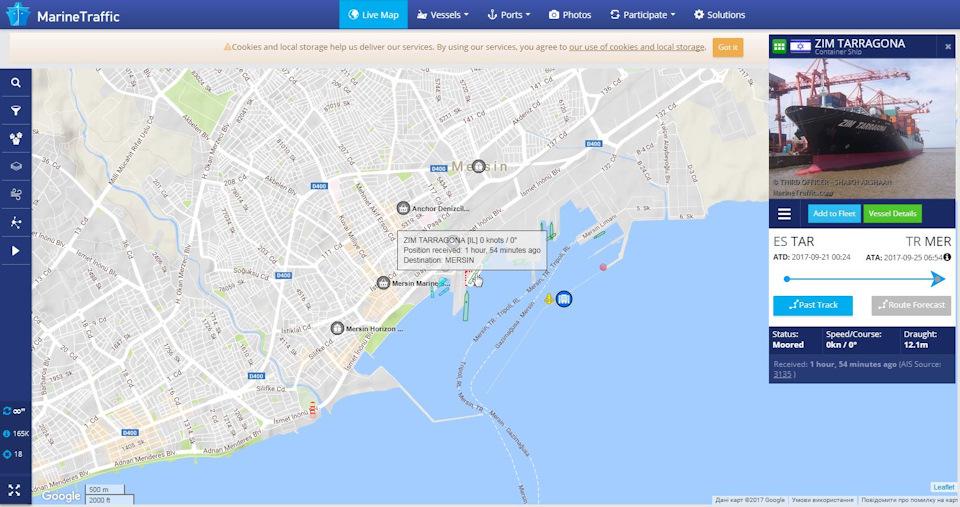Screen dimensions: 960x507
Task: Expand the Vessels menu
Action: click(443, 15)
